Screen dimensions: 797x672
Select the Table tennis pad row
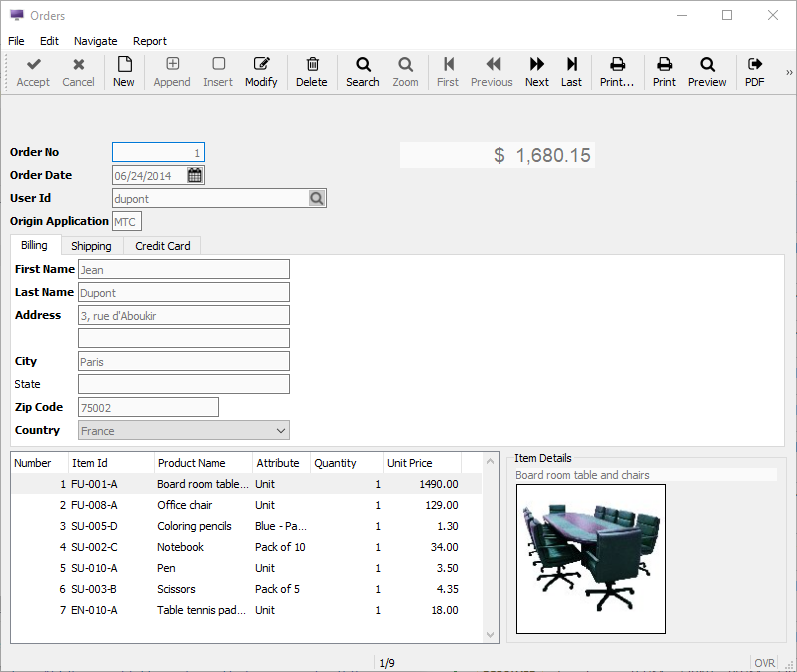(247, 610)
